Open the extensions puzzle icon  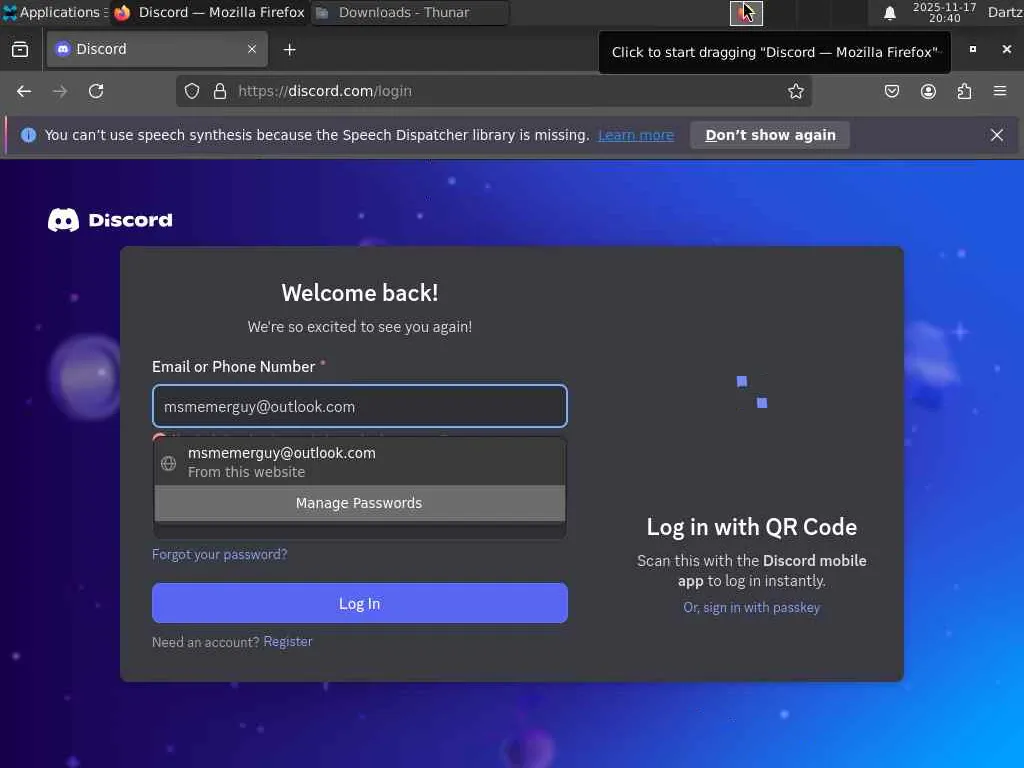point(964,91)
